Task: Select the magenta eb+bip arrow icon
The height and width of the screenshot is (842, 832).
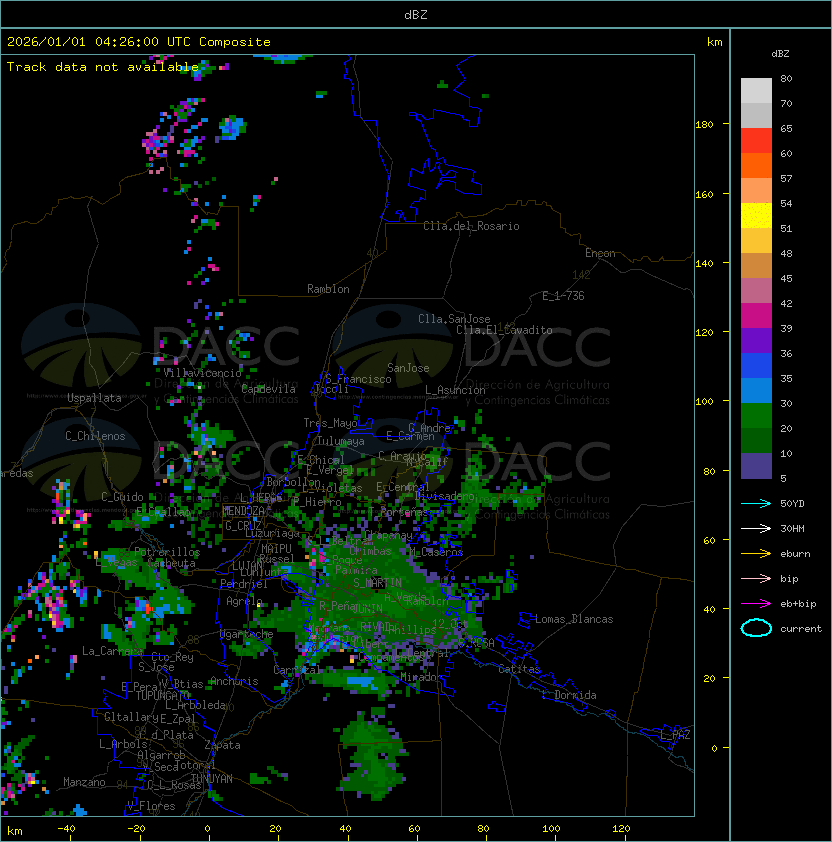Action: 756,603
